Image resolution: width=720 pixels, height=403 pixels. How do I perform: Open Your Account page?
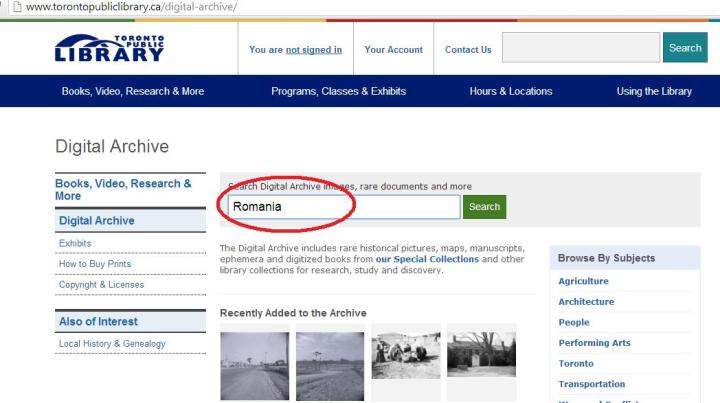393,50
